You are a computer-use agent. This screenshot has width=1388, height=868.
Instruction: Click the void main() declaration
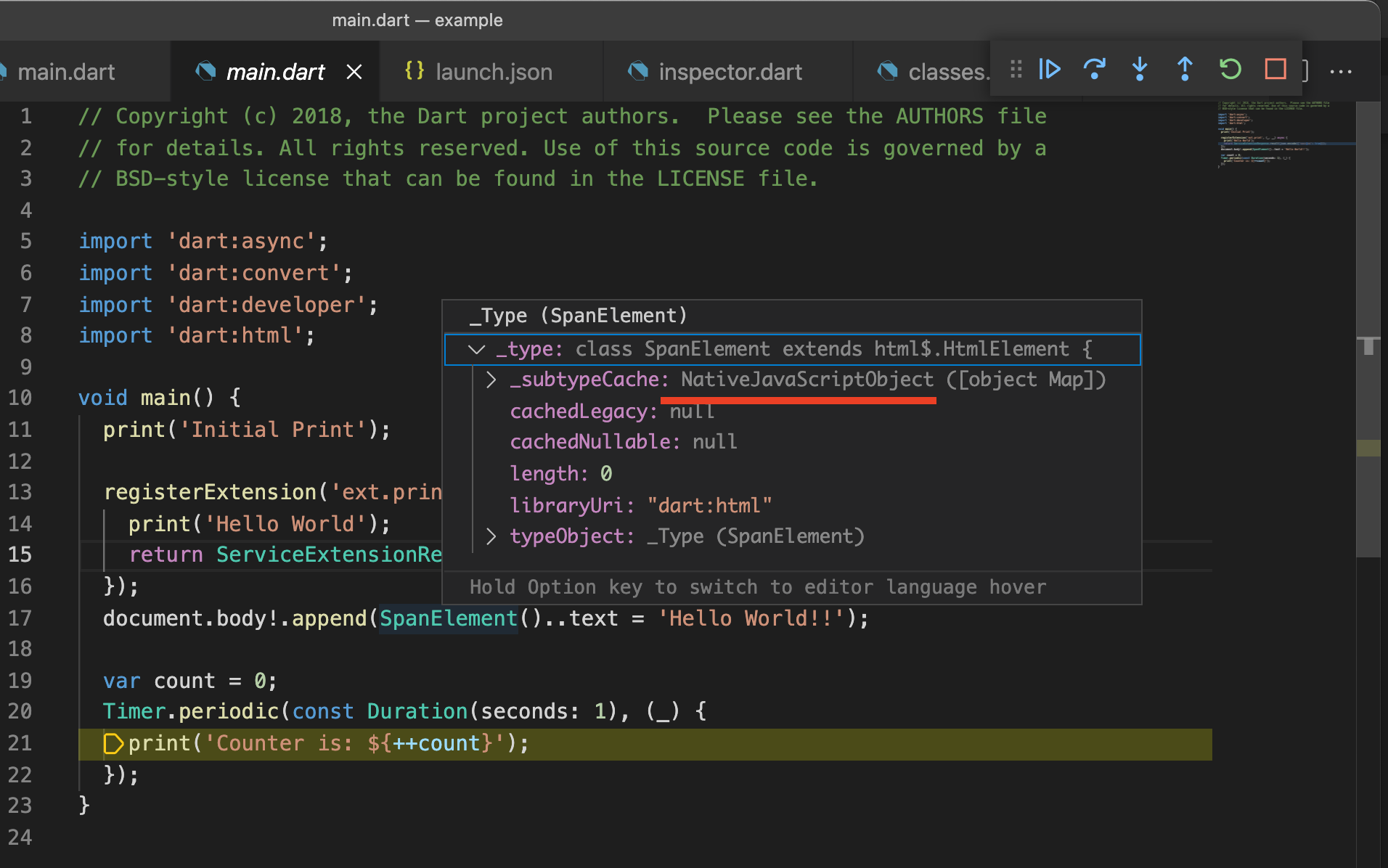pyautogui.click(x=160, y=398)
